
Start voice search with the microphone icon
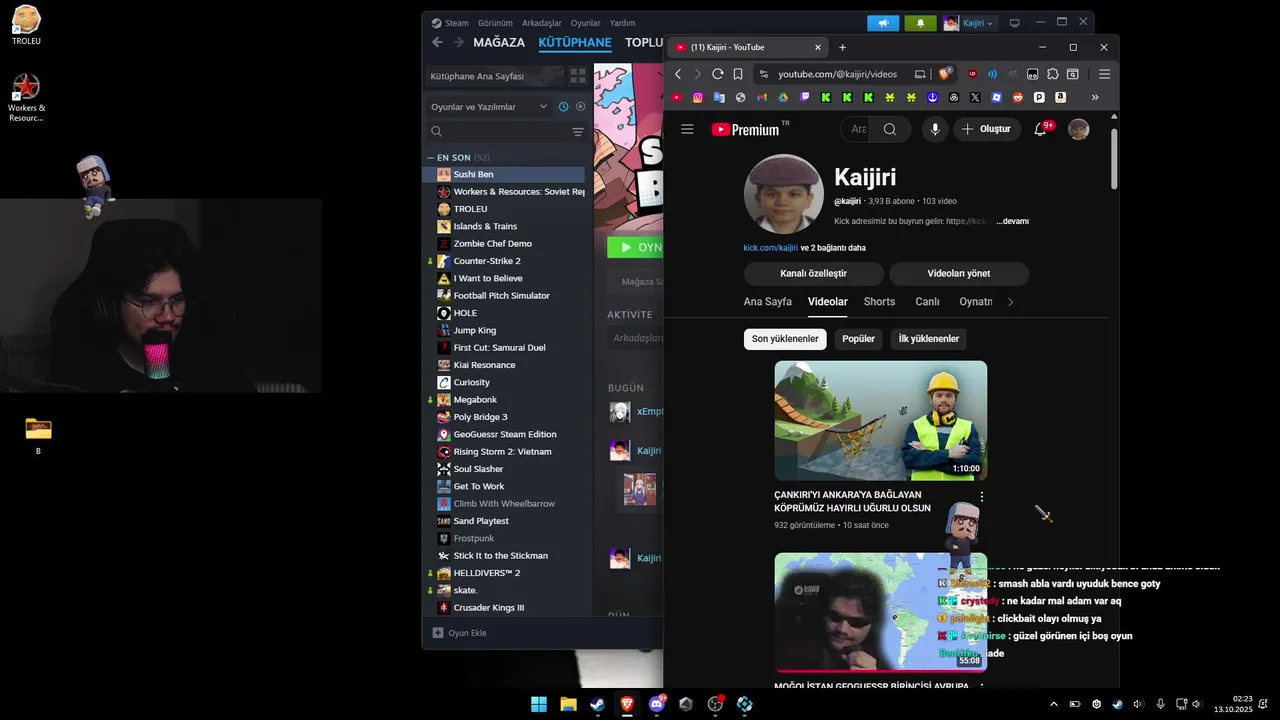(x=935, y=129)
